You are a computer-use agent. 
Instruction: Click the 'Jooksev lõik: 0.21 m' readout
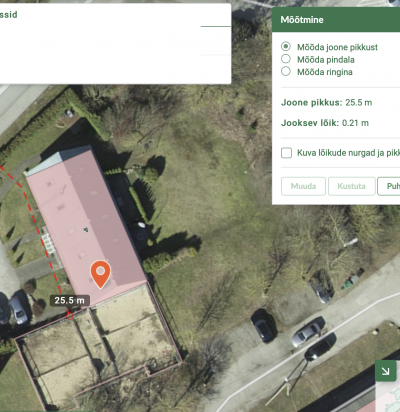tap(325, 123)
